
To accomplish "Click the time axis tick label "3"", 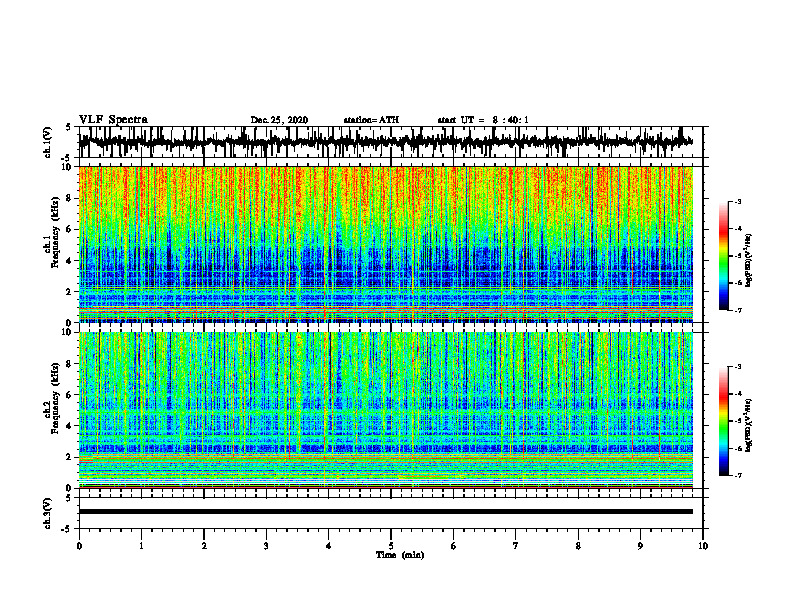I will point(266,546).
